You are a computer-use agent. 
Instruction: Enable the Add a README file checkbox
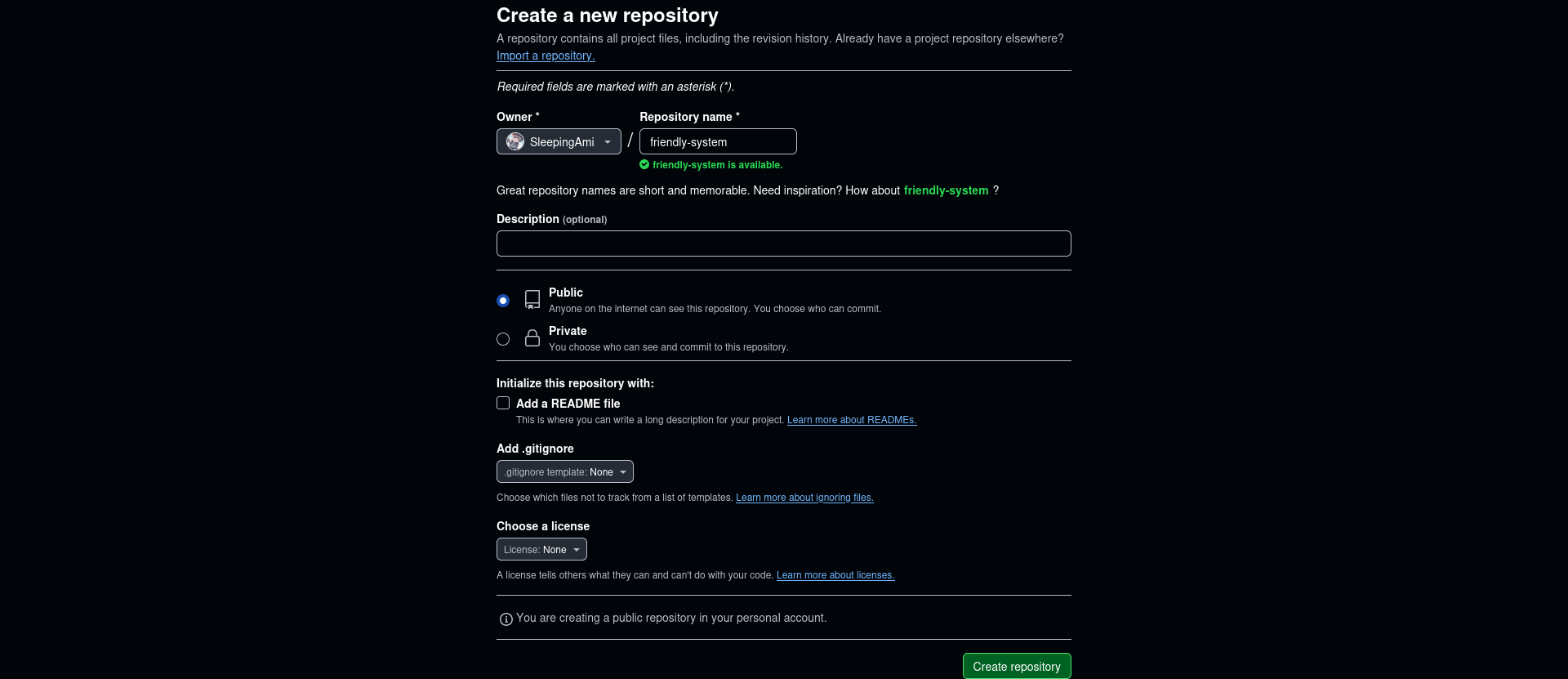(x=503, y=403)
